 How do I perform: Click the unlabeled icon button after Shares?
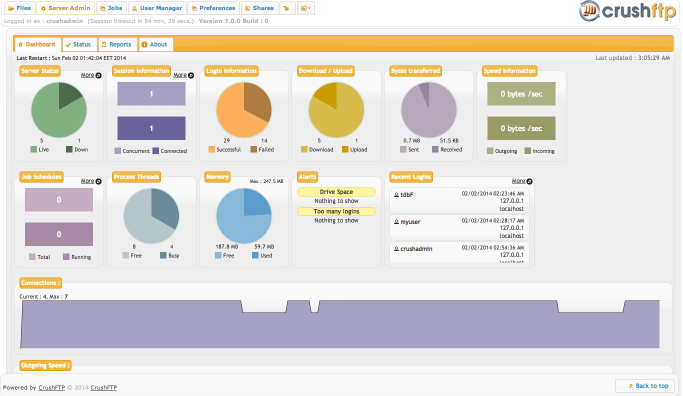click(x=287, y=8)
